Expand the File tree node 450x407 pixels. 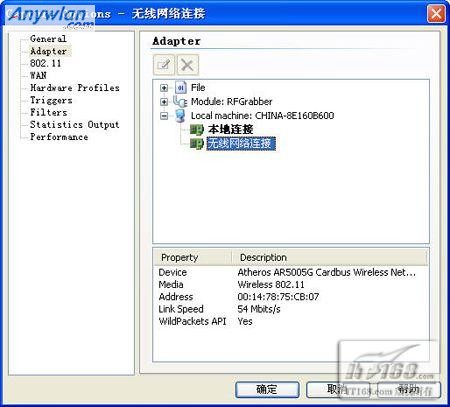point(164,88)
